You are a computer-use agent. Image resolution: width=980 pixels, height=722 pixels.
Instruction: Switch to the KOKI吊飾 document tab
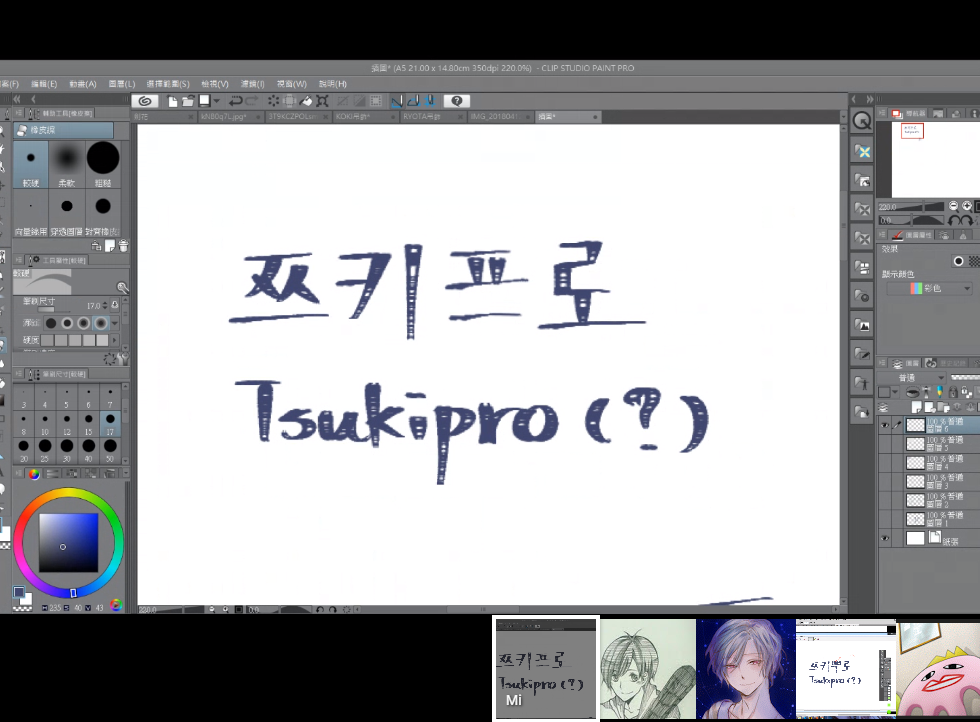(x=364, y=117)
